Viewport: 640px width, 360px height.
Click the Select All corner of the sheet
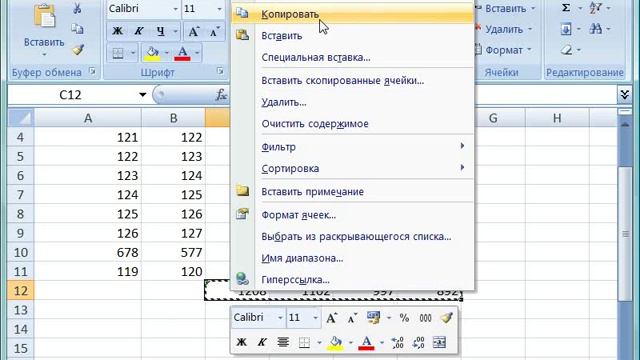[21, 118]
